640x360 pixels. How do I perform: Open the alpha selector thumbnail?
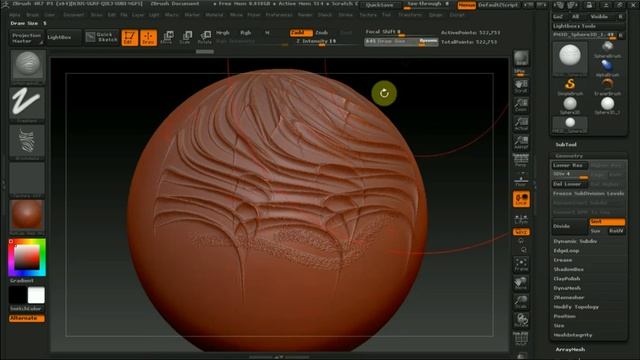coord(27,142)
